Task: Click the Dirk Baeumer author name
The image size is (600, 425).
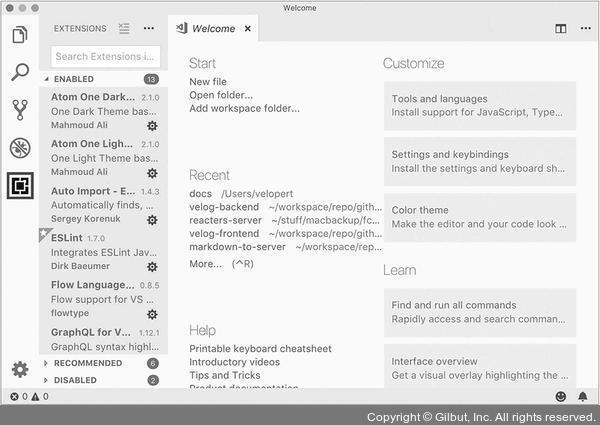Action: pos(80,266)
